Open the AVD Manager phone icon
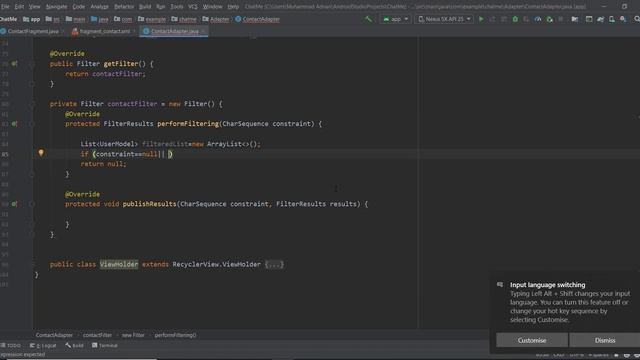 (611, 19)
